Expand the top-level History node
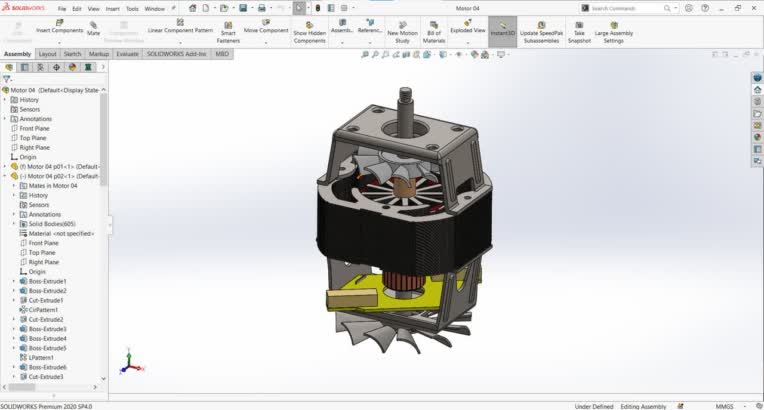764x410 pixels. tap(5, 99)
